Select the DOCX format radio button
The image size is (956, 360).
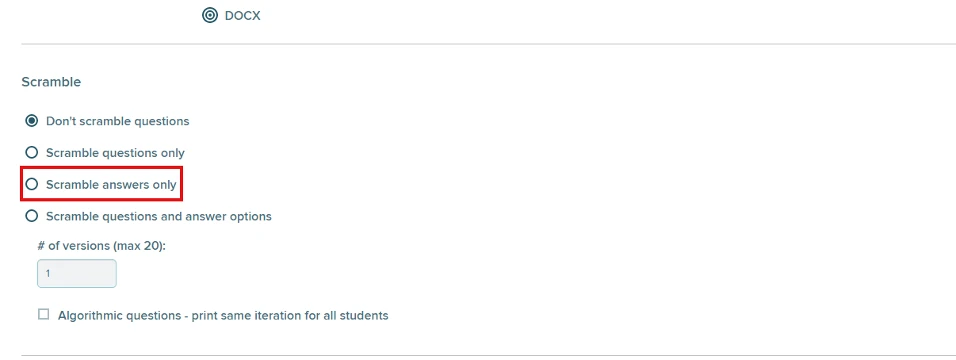click(210, 15)
